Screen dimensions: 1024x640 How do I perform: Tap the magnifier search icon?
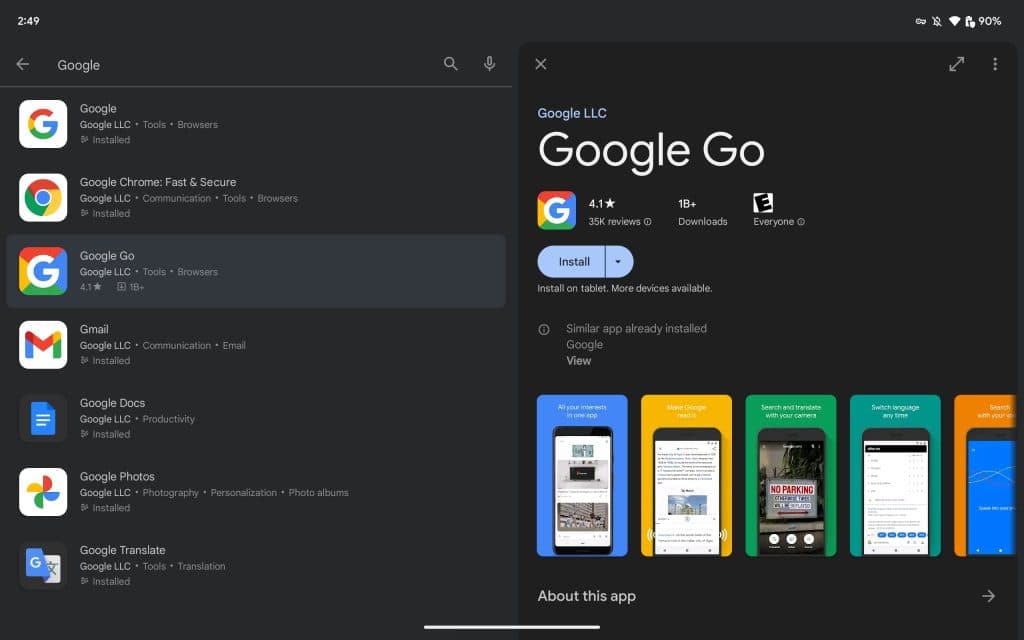click(x=450, y=63)
